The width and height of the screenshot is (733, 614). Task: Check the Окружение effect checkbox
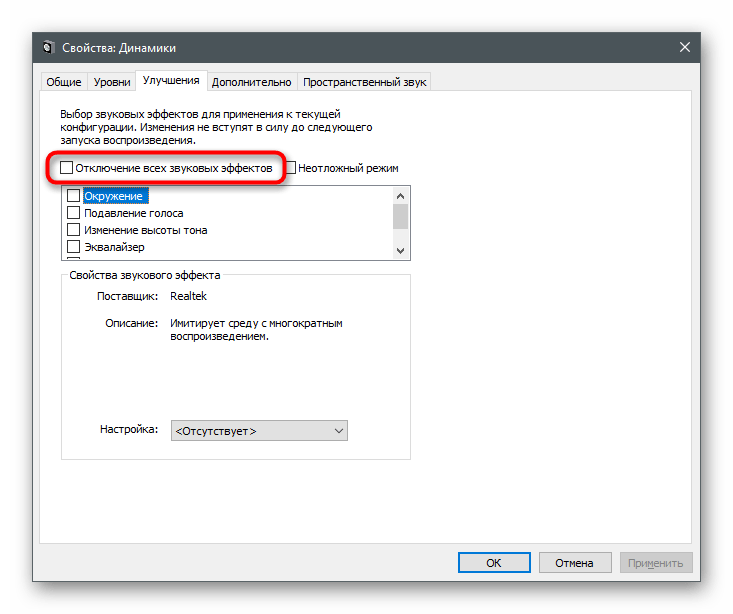[73, 195]
